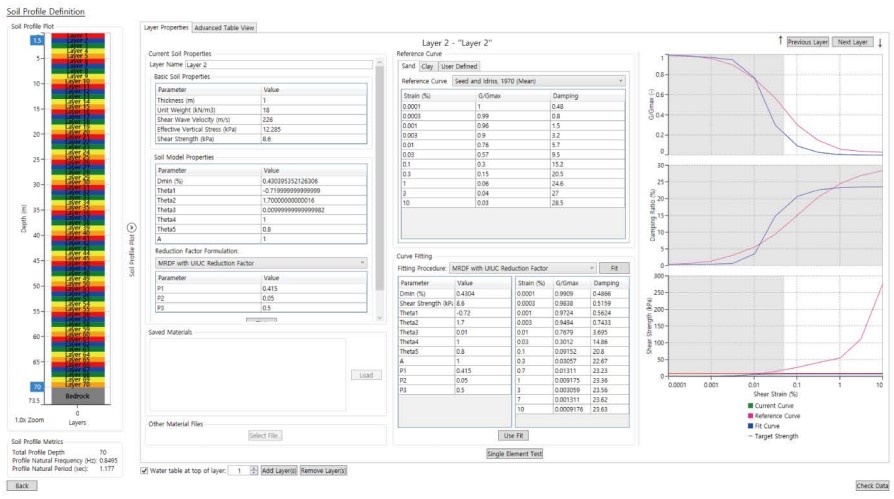Image resolution: width=894 pixels, height=499 pixels.
Task: Click the down arrow beside Next Layer
Action: (880, 42)
